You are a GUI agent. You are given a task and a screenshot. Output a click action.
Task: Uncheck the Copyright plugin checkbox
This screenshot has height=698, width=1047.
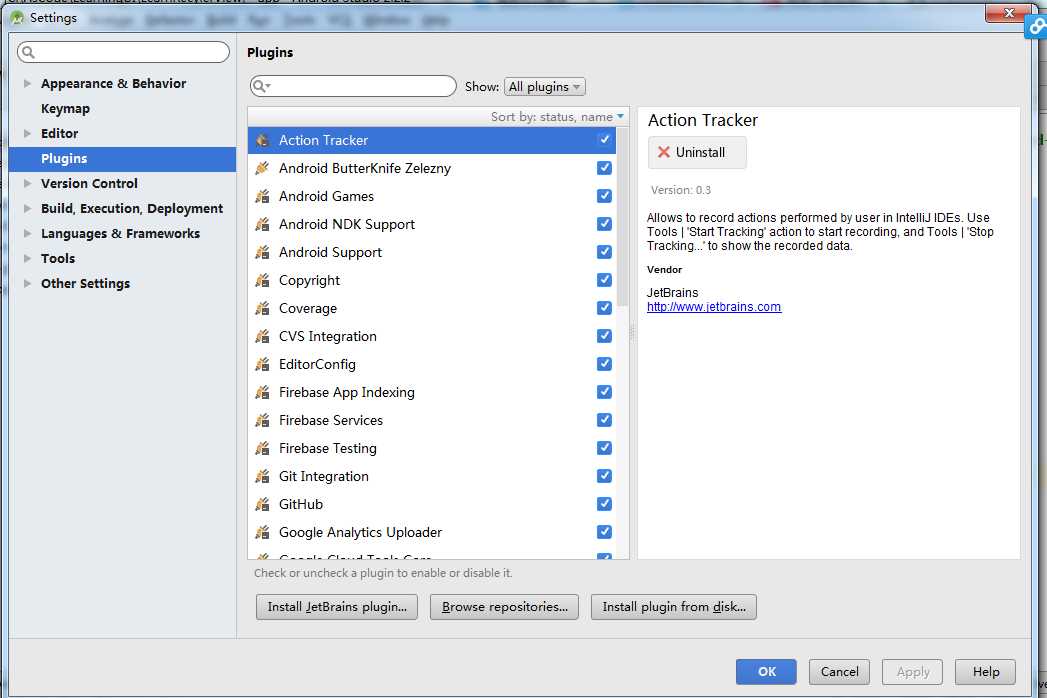[x=604, y=280]
